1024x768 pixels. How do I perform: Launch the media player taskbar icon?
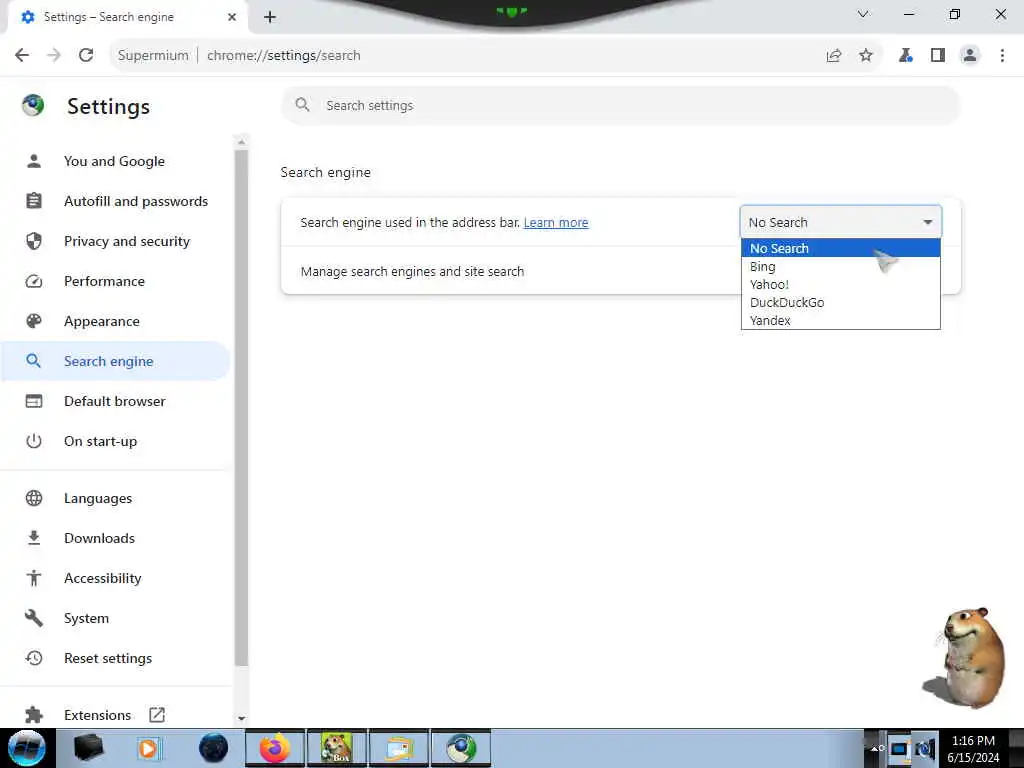tap(149, 748)
